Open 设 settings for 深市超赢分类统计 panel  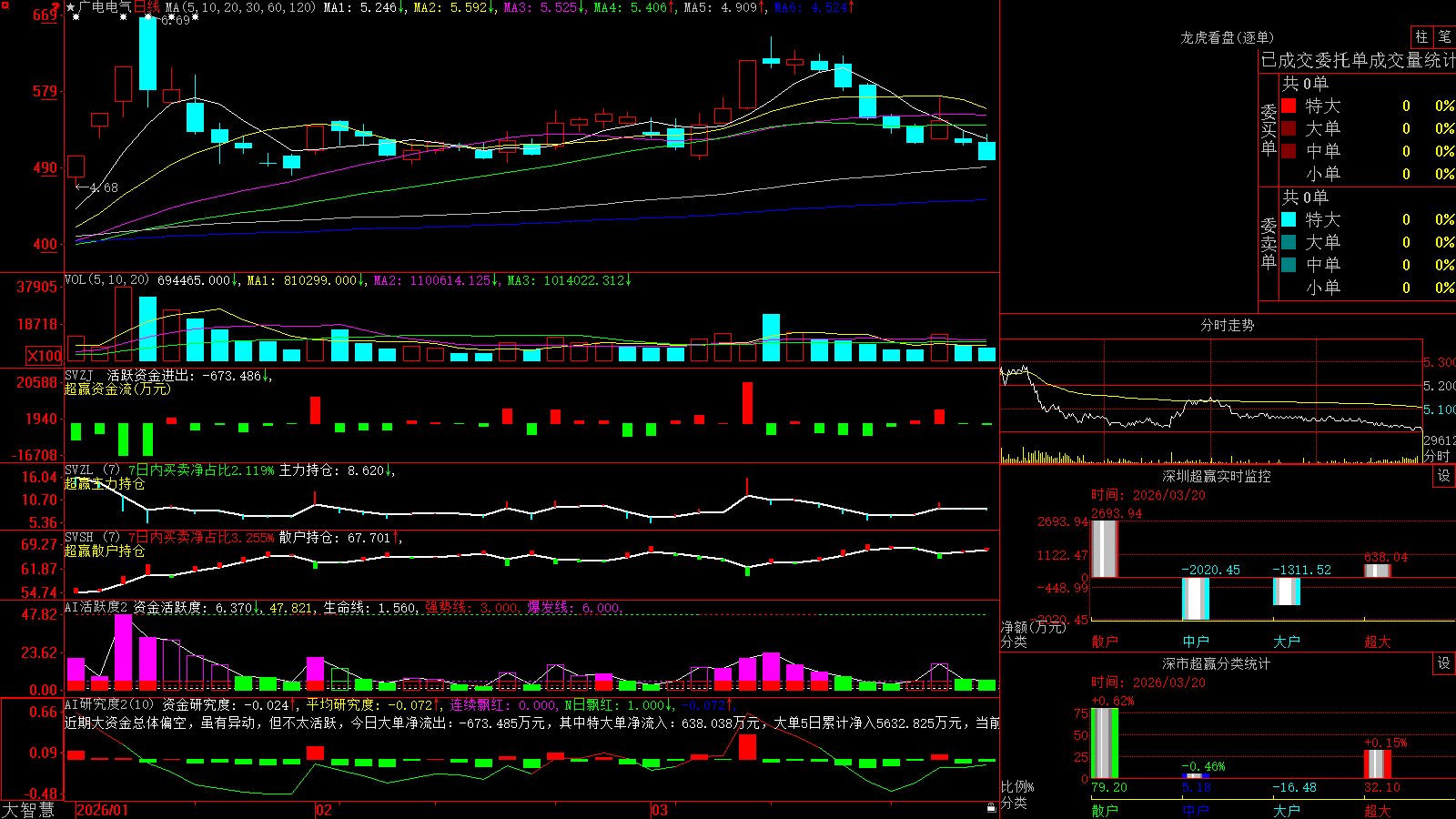[1443, 663]
